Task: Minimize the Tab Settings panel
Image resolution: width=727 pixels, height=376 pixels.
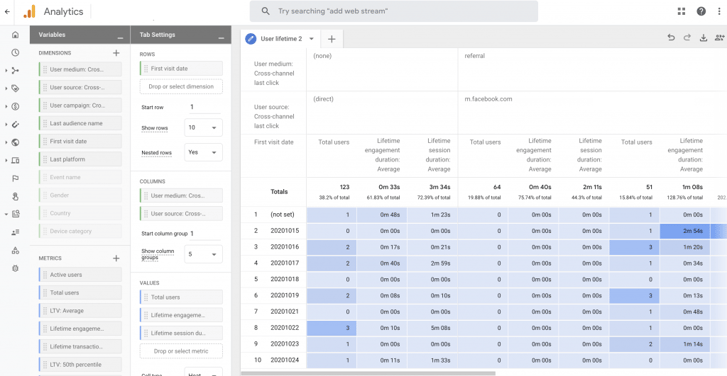Action: coord(221,37)
